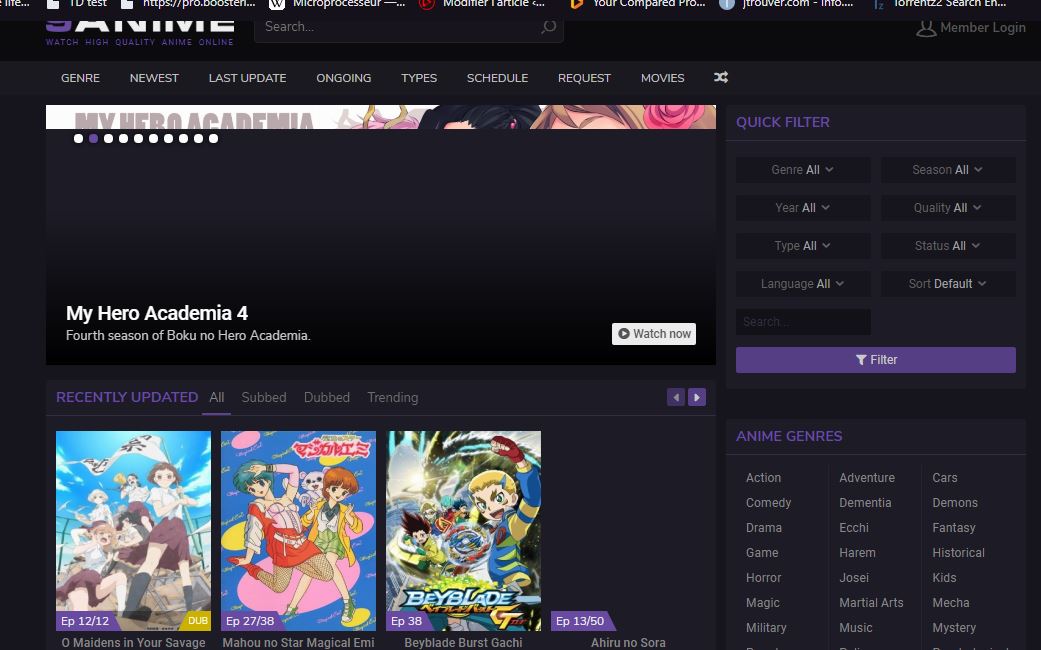Screen dimensions: 1041x650
Task: Open the Torrentz2 Search bookmark
Action: [939, 4]
